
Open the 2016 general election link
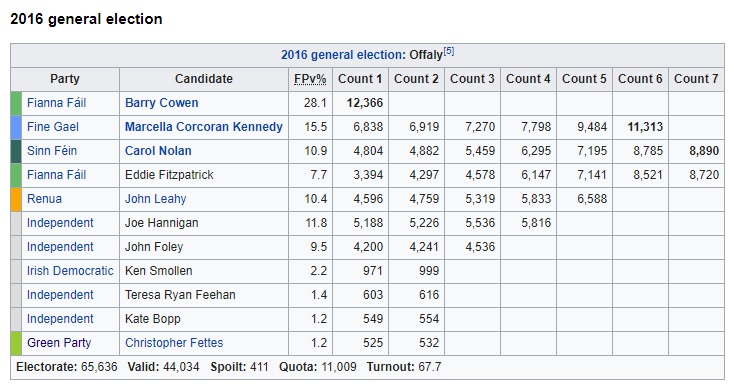tap(342, 55)
